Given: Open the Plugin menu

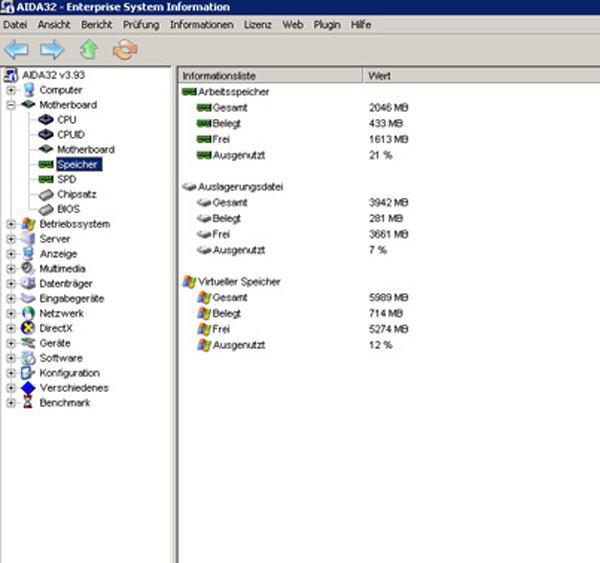Looking at the screenshot, I should tap(327, 25).
